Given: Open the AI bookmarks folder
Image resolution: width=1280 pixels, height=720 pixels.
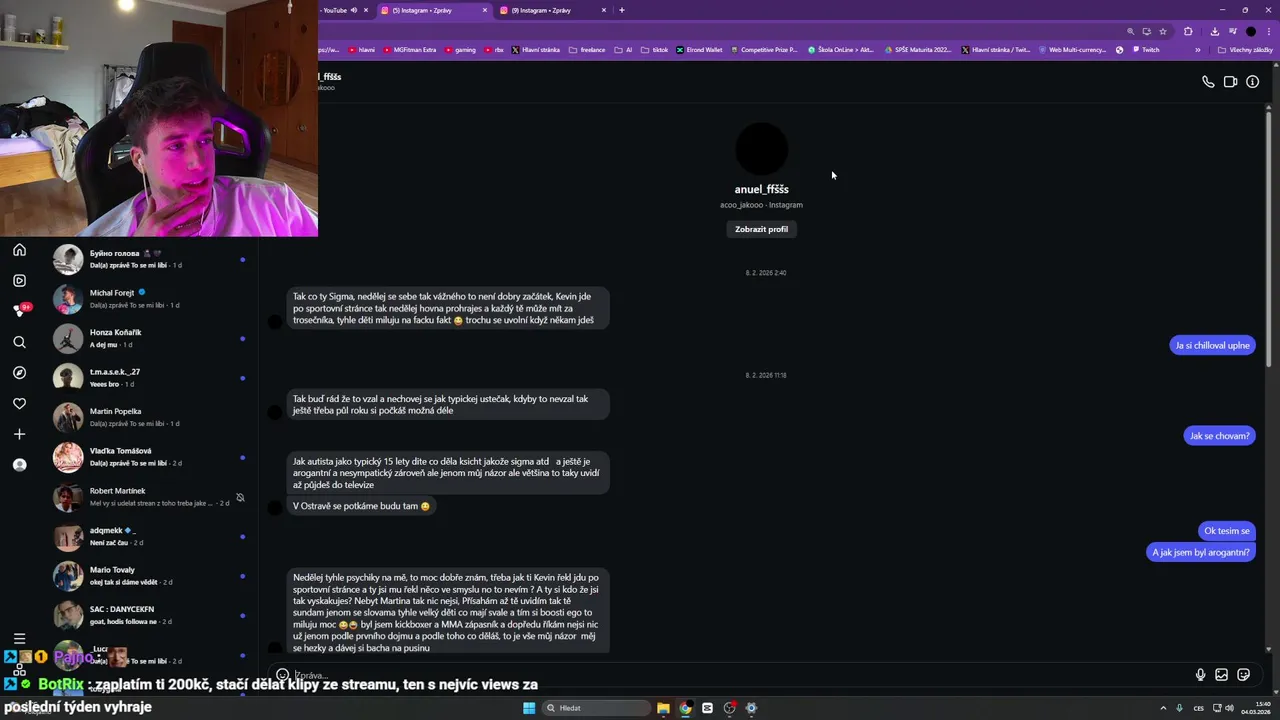Looking at the screenshot, I should coord(624,50).
